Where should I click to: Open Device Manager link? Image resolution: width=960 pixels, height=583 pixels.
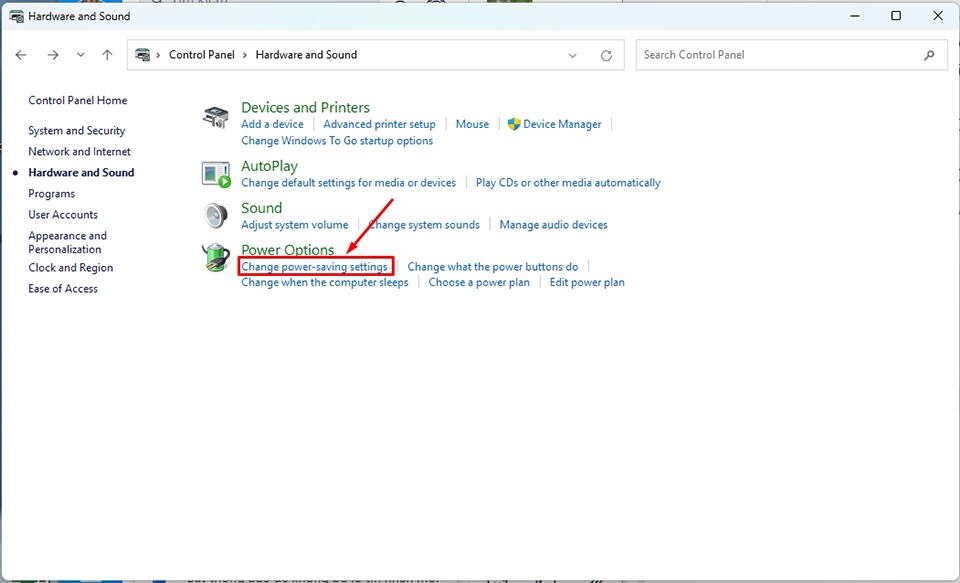562,124
